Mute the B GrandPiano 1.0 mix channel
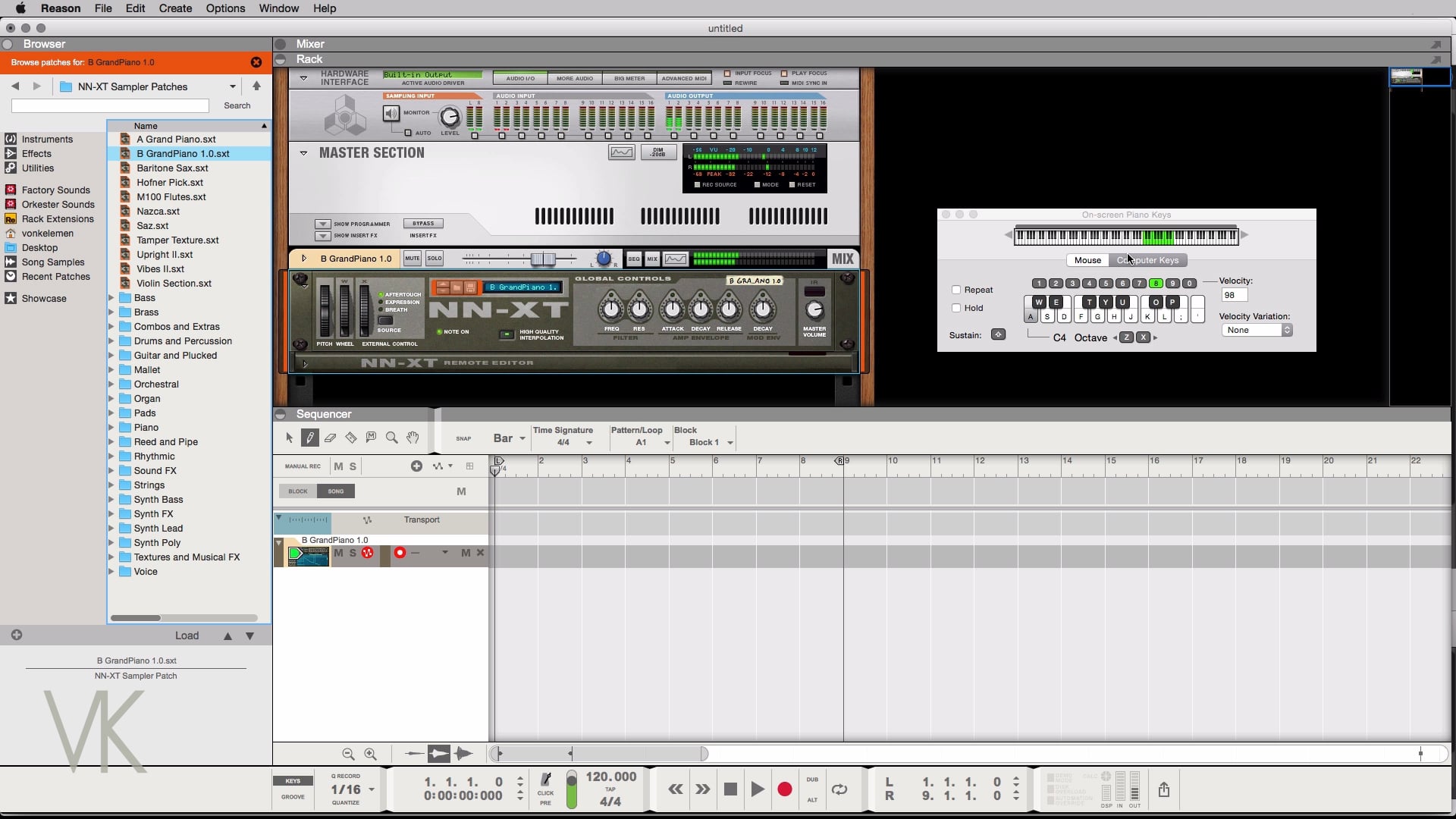Viewport: 1456px width, 819px height. click(412, 259)
